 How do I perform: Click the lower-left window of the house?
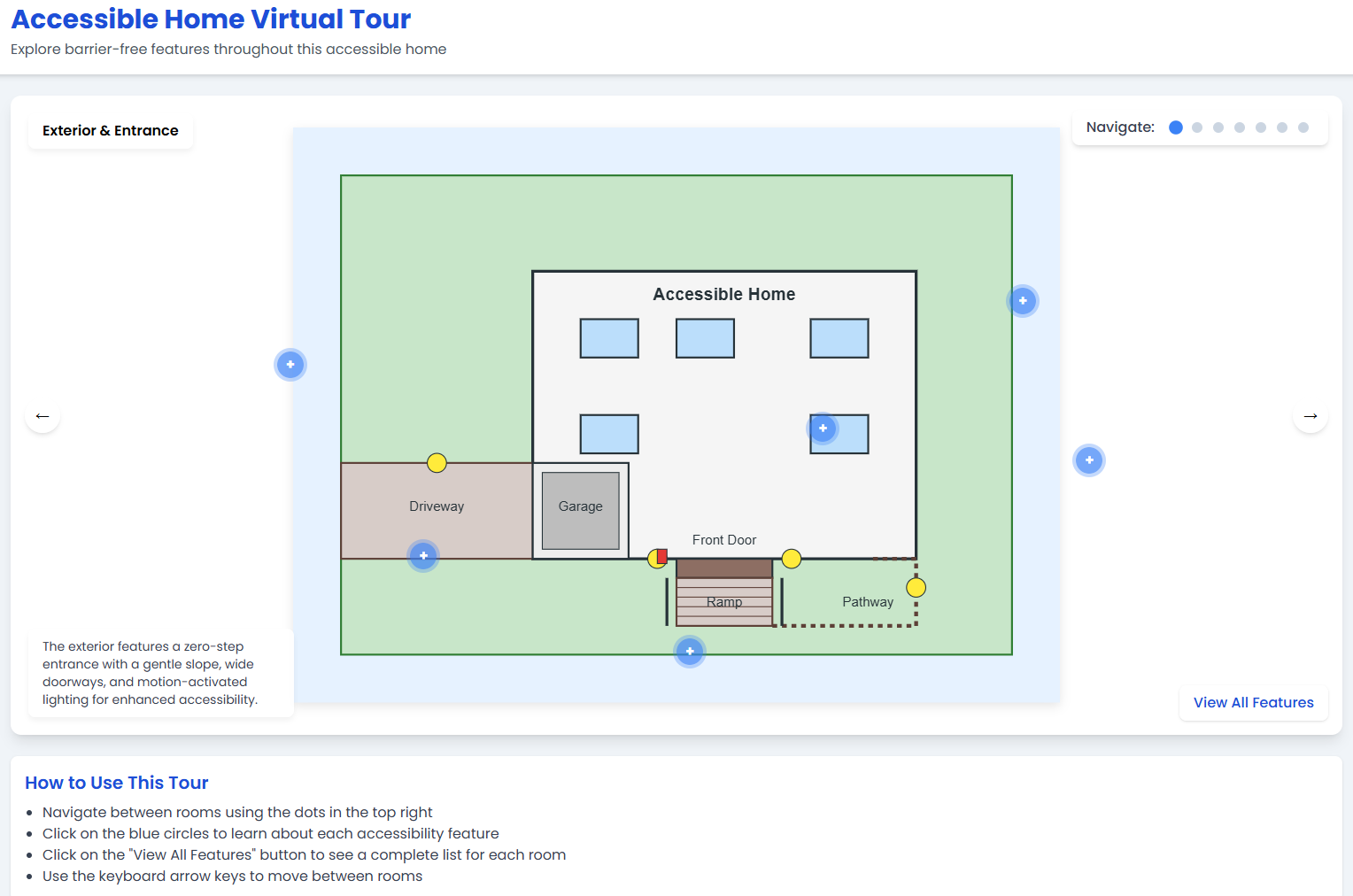[609, 434]
